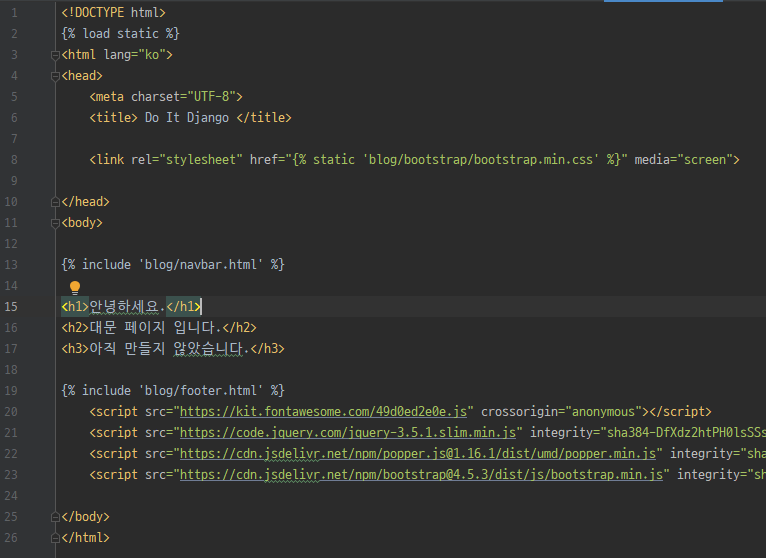Click line number 8 in the gutter
The height and width of the screenshot is (558, 766).
click(14, 160)
